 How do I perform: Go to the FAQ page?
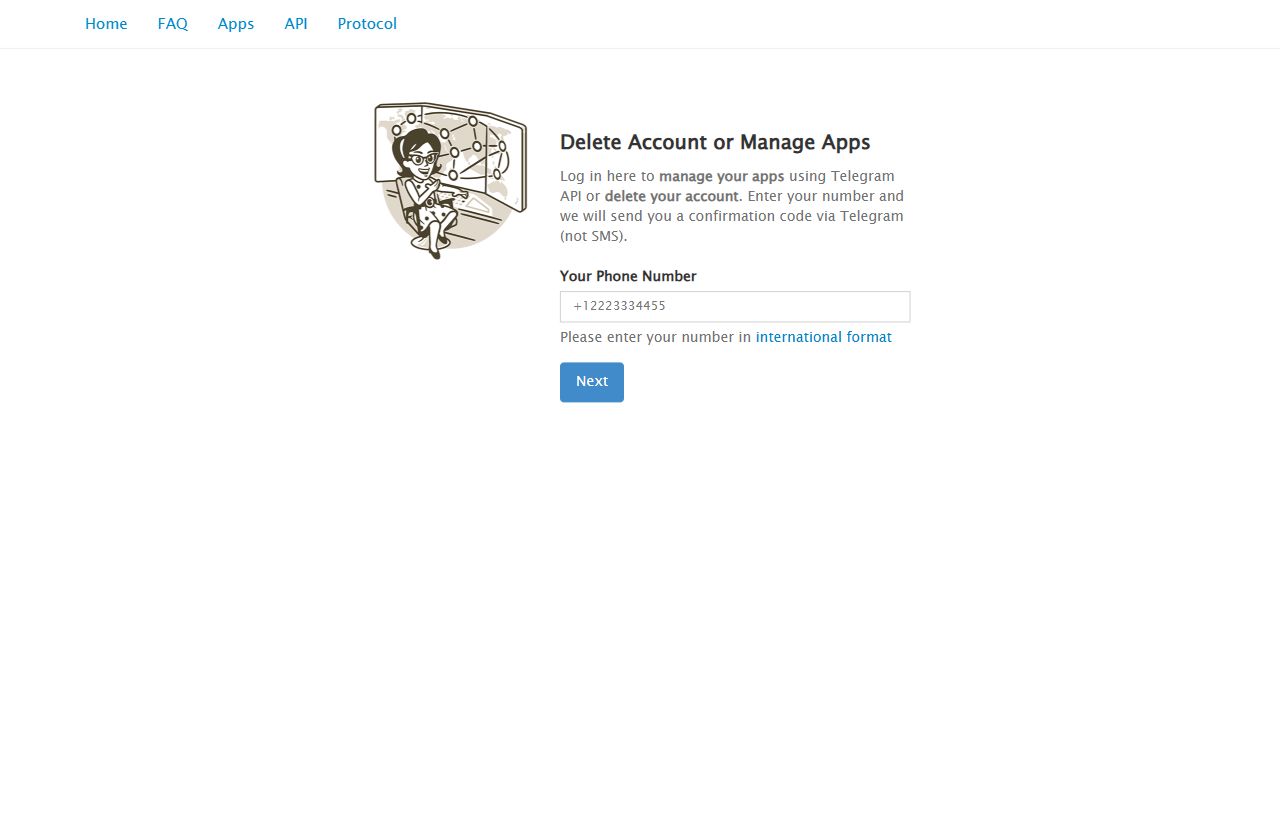pos(173,24)
